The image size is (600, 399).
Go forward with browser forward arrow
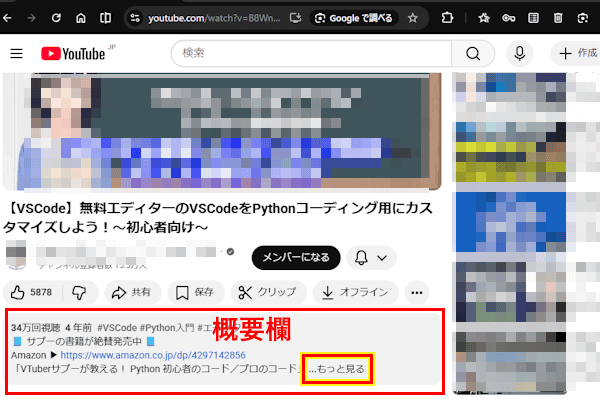pos(31,18)
